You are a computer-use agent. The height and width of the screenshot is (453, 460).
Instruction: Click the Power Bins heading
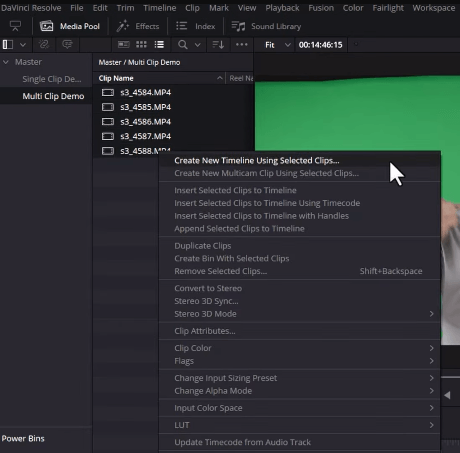[23, 439]
